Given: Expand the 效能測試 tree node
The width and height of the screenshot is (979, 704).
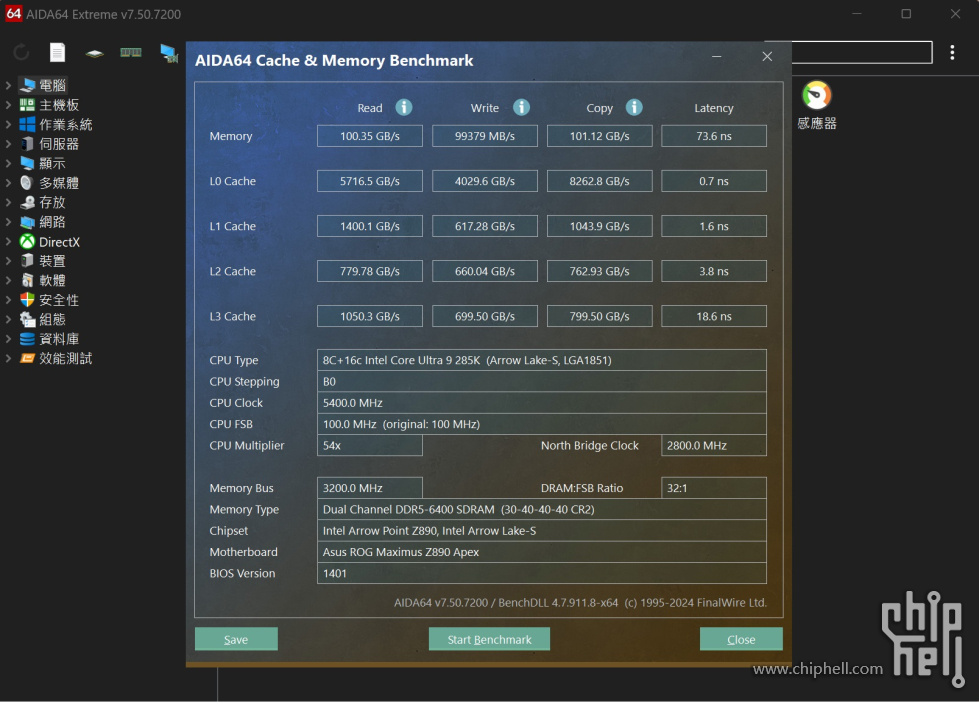Looking at the screenshot, I should 8,358.
